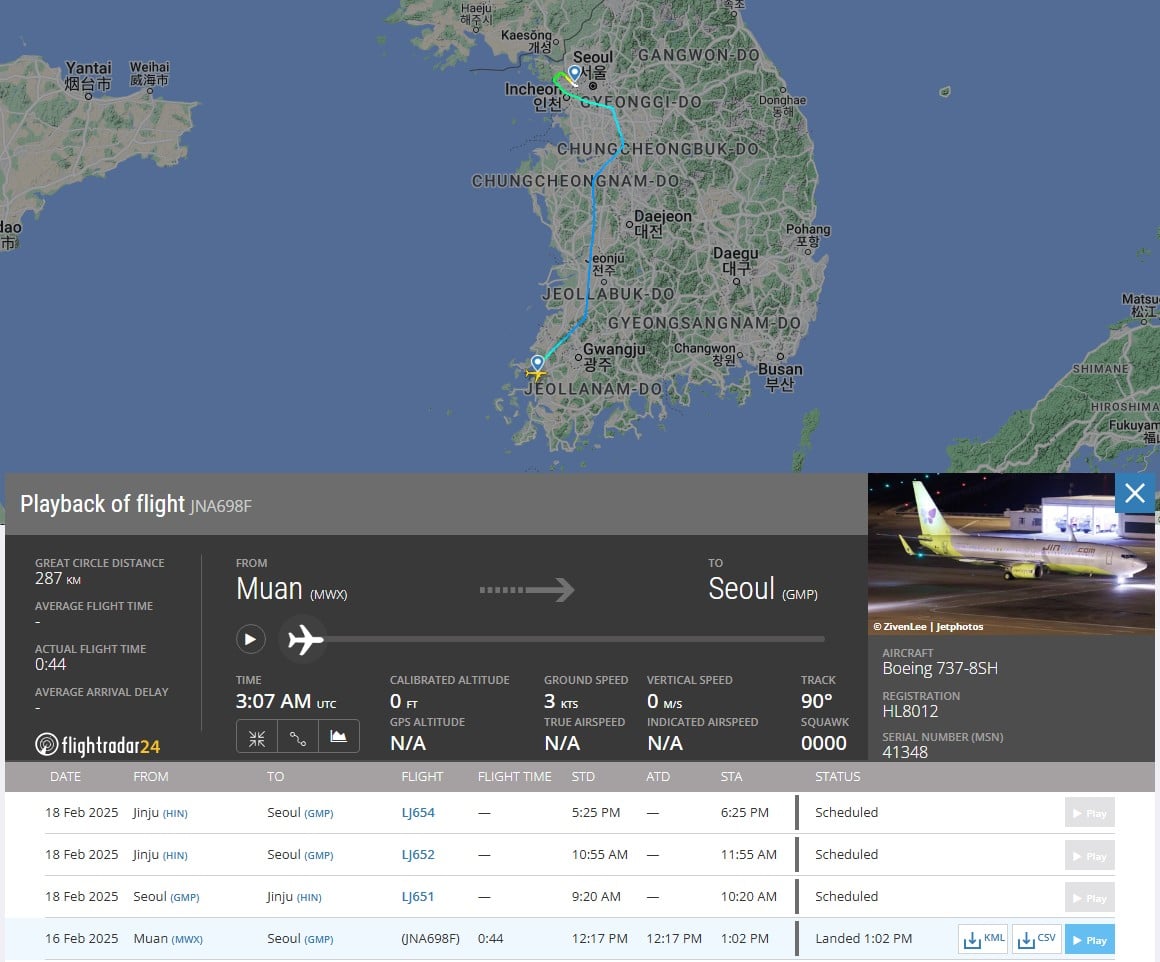Toggle the flight route path icon
The height and width of the screenshot is (962, 1160).
click(297, 737)
